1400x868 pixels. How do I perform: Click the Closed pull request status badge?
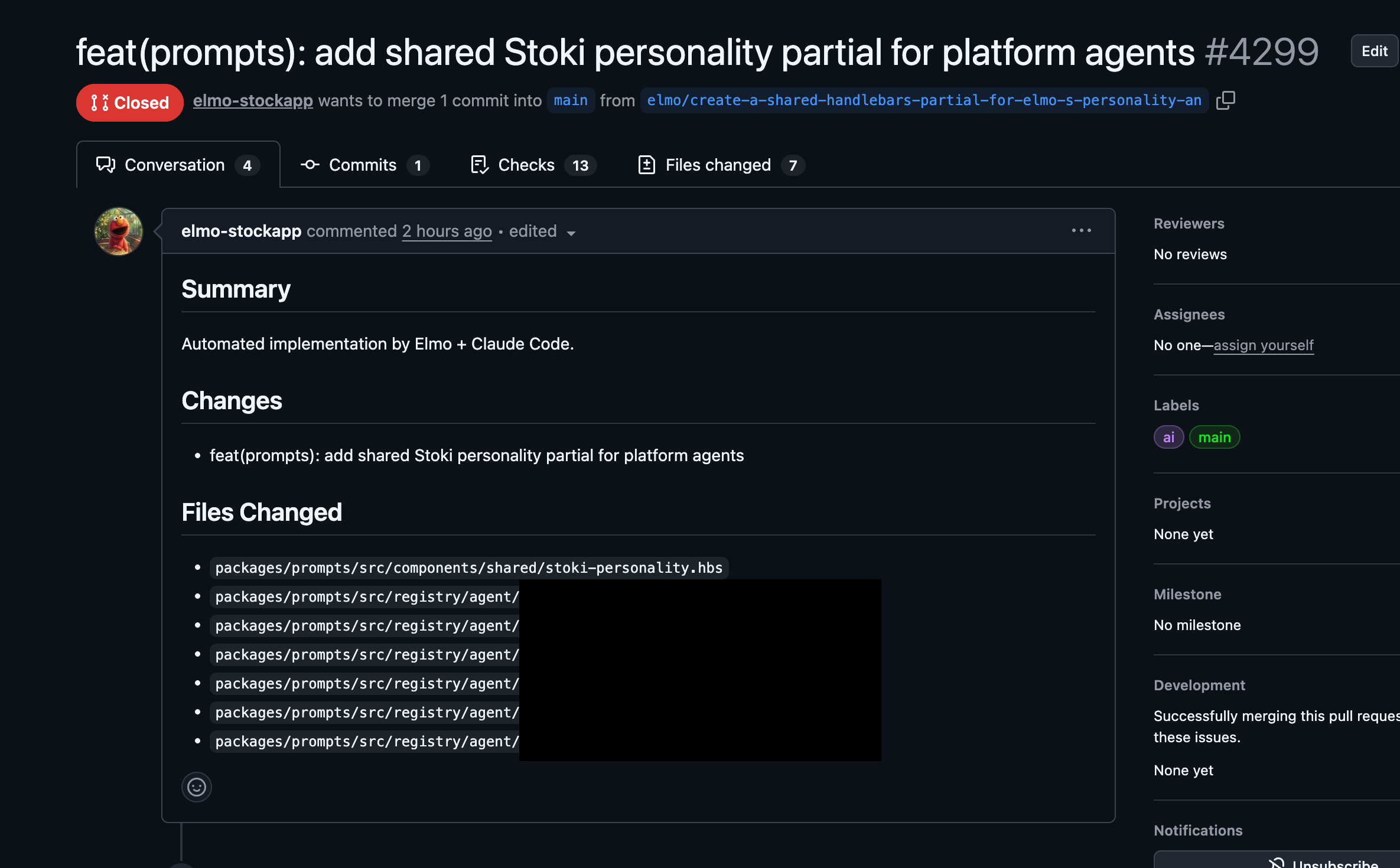130,103
